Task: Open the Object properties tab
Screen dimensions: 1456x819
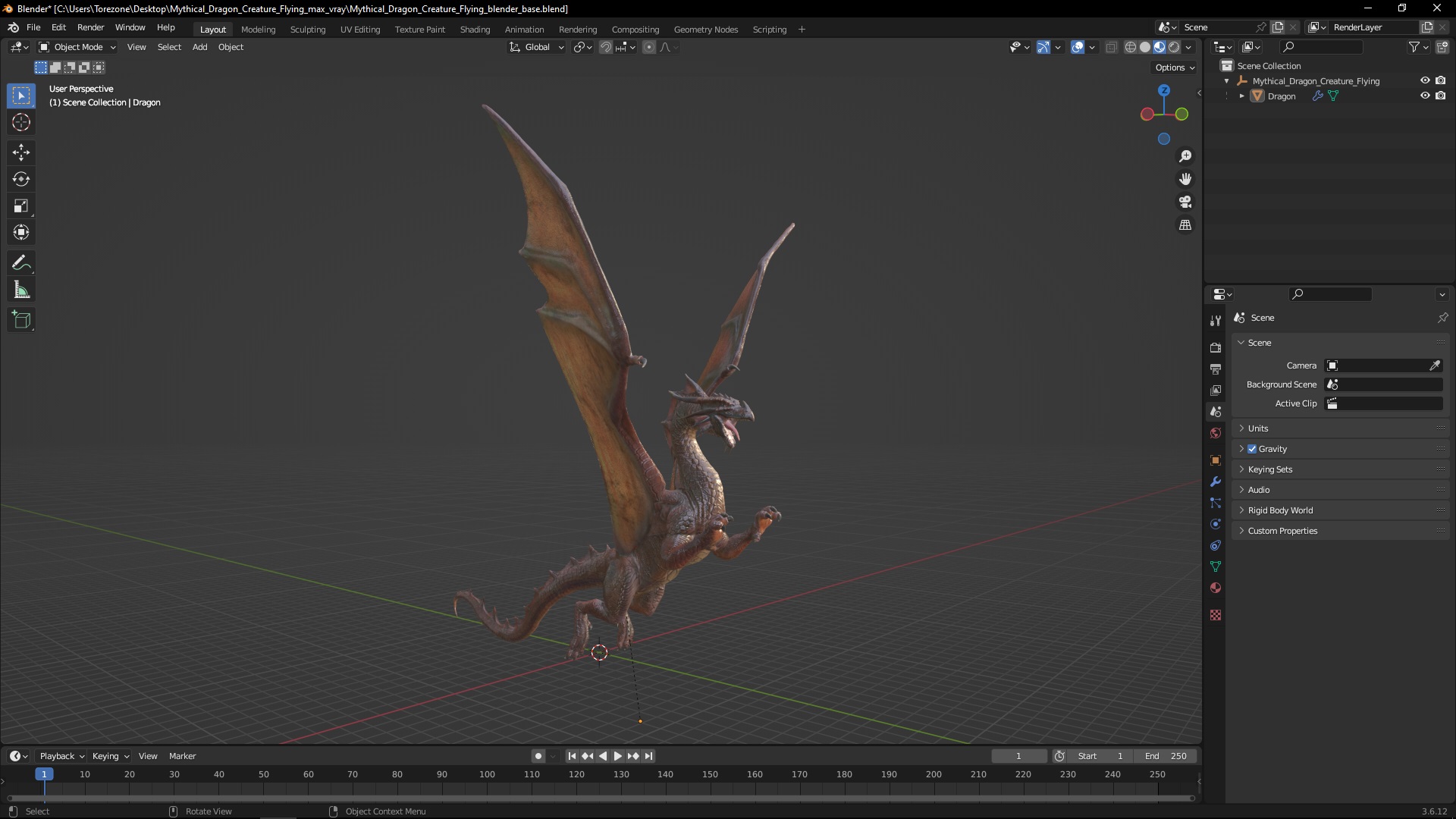Action: [1216, 460]
